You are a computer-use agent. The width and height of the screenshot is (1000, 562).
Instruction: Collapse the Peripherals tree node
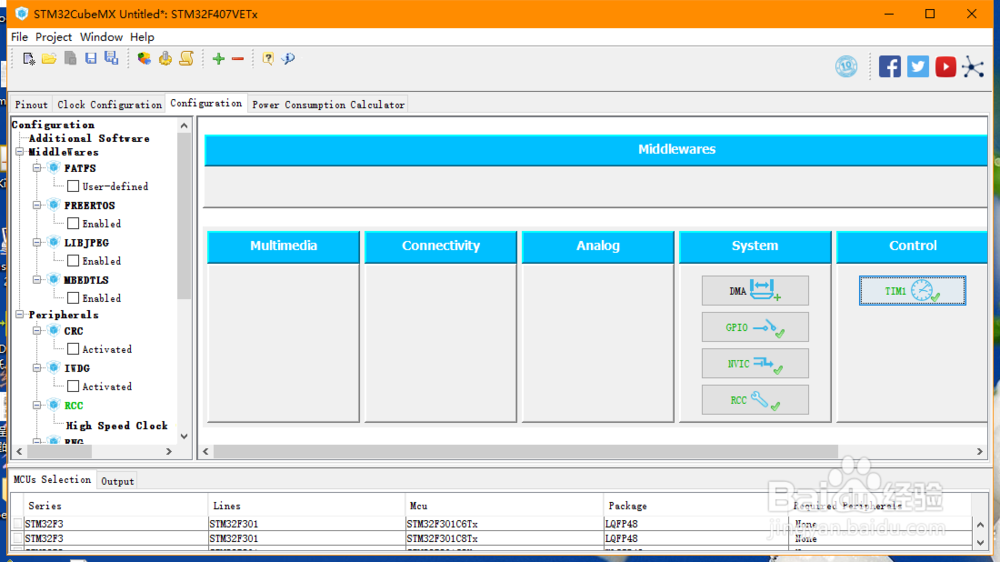tap(20, 314)
